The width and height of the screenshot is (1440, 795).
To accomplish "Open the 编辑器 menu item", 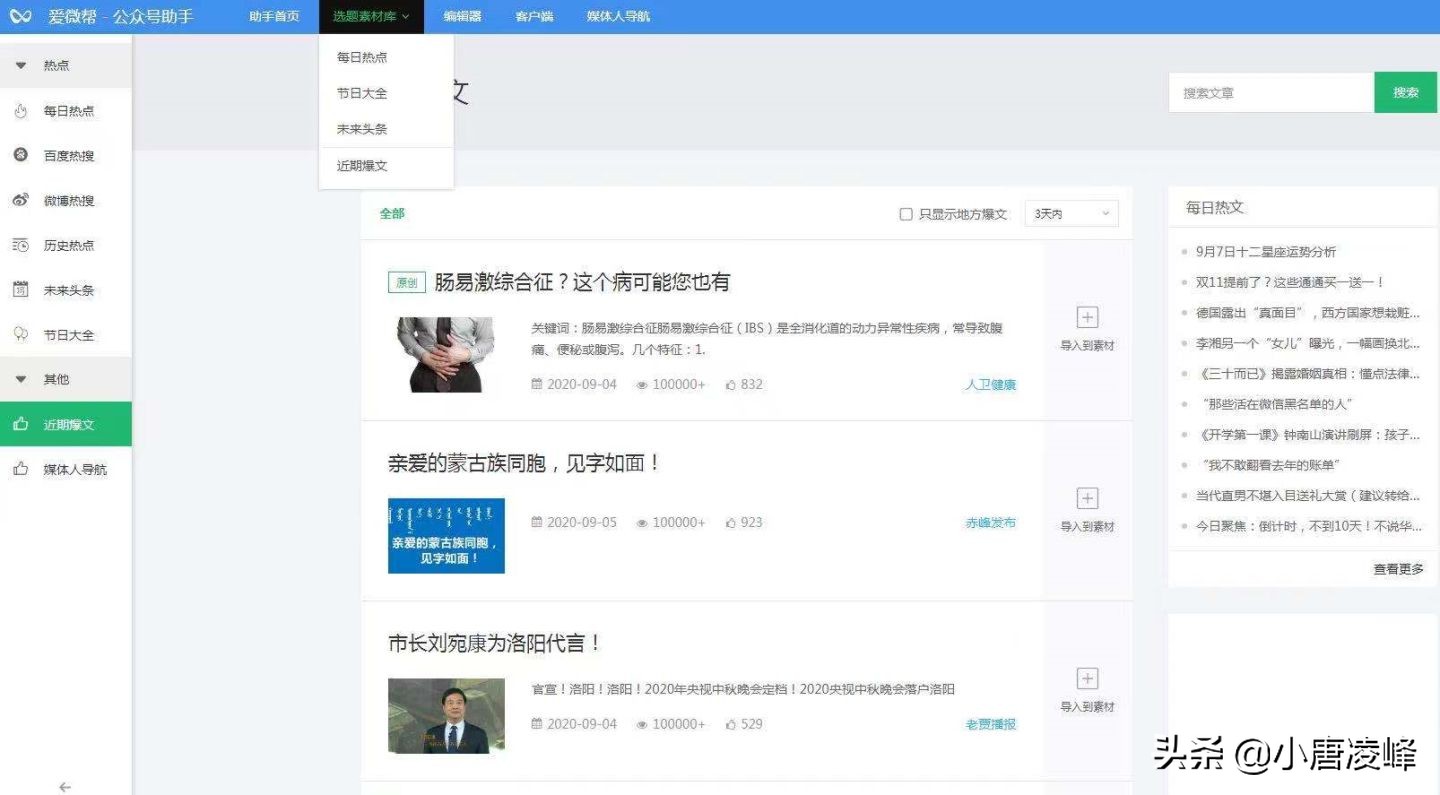I will click(458, 16).
